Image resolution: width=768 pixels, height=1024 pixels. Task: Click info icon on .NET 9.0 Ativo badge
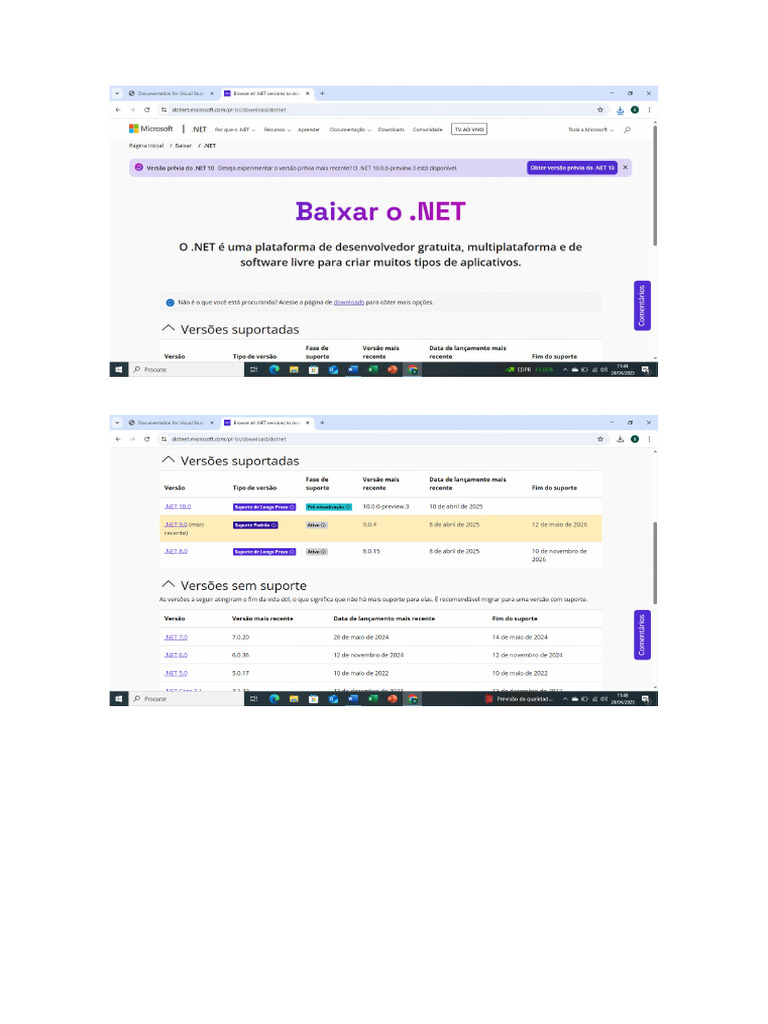pos(324,525)
